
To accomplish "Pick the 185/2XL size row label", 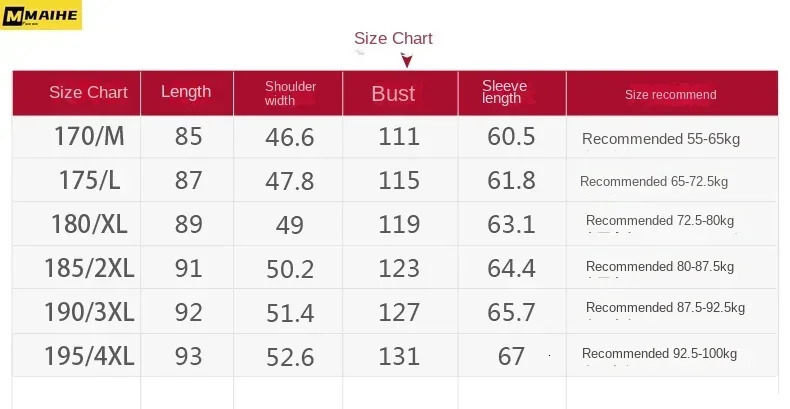I will (x=88, y=268).
